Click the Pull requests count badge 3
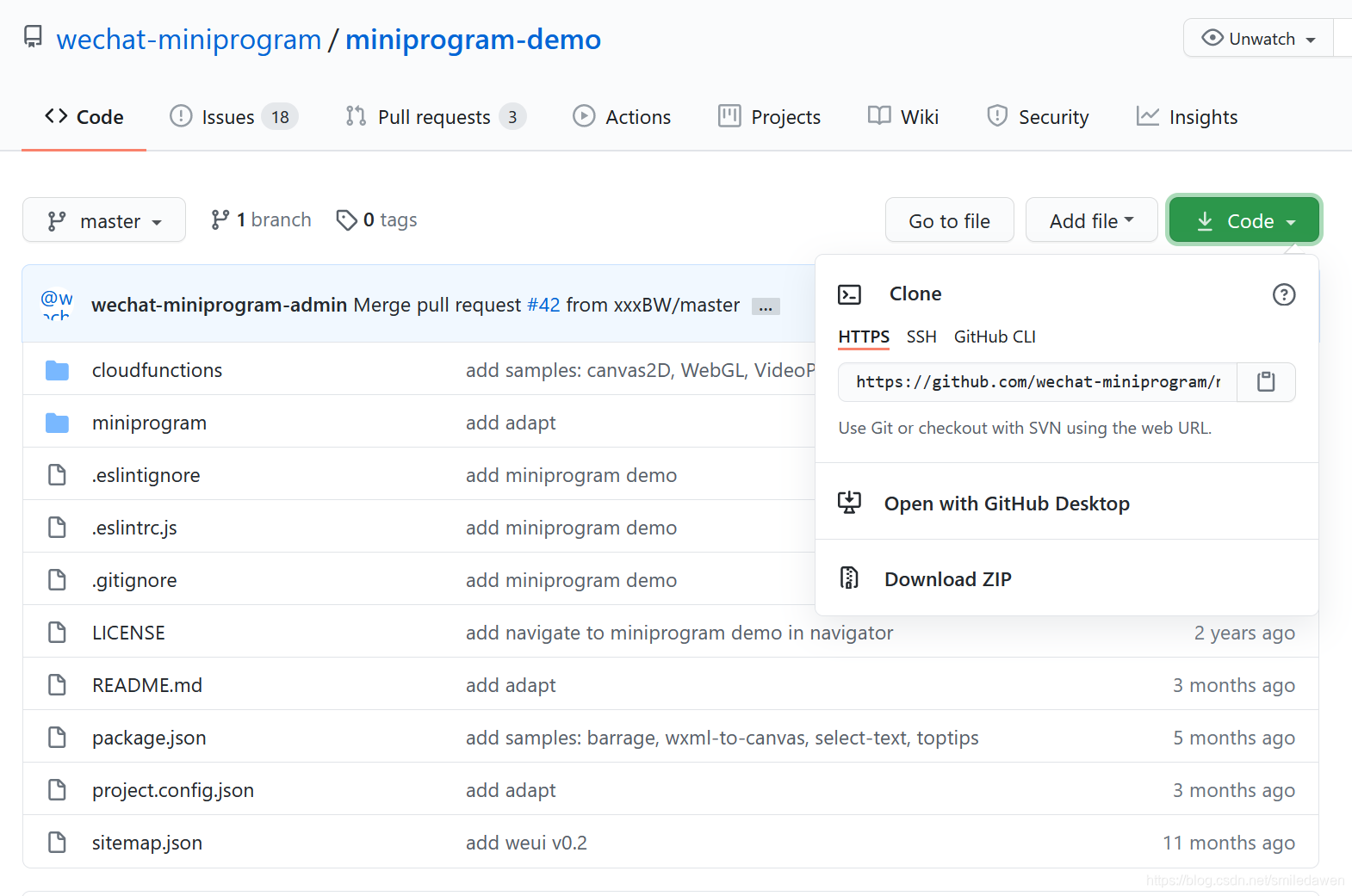This screenshot has width=1352, height=896. click(512, 117)
